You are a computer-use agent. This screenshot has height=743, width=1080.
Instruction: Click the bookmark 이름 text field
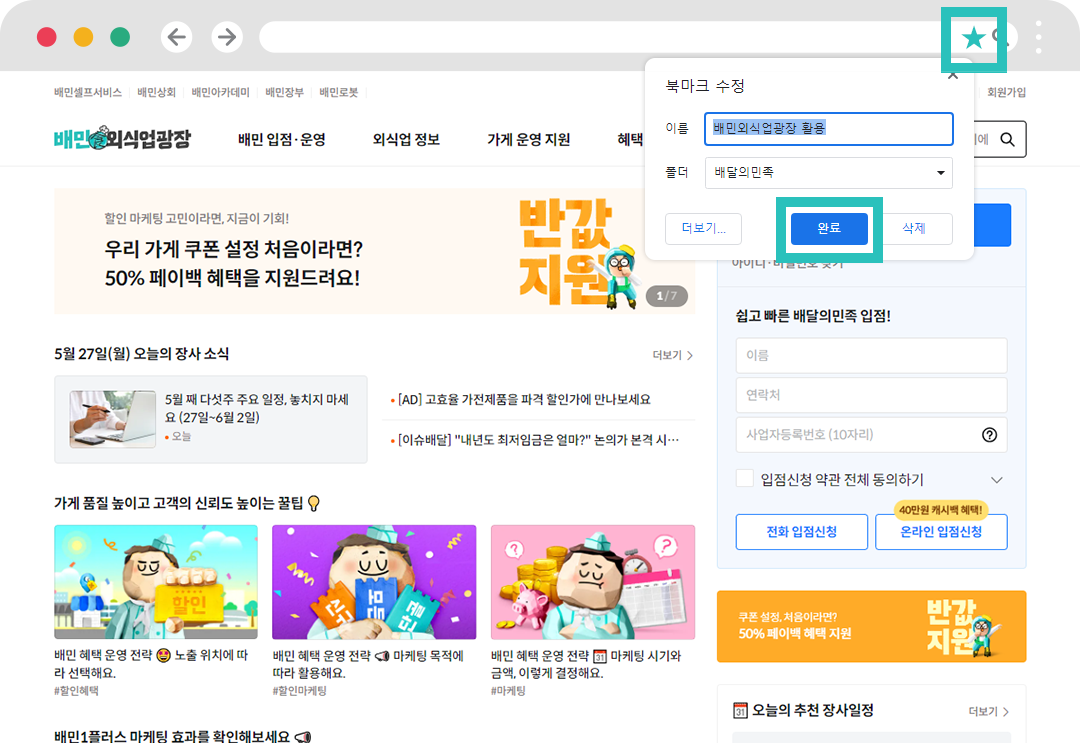[829, 129]
